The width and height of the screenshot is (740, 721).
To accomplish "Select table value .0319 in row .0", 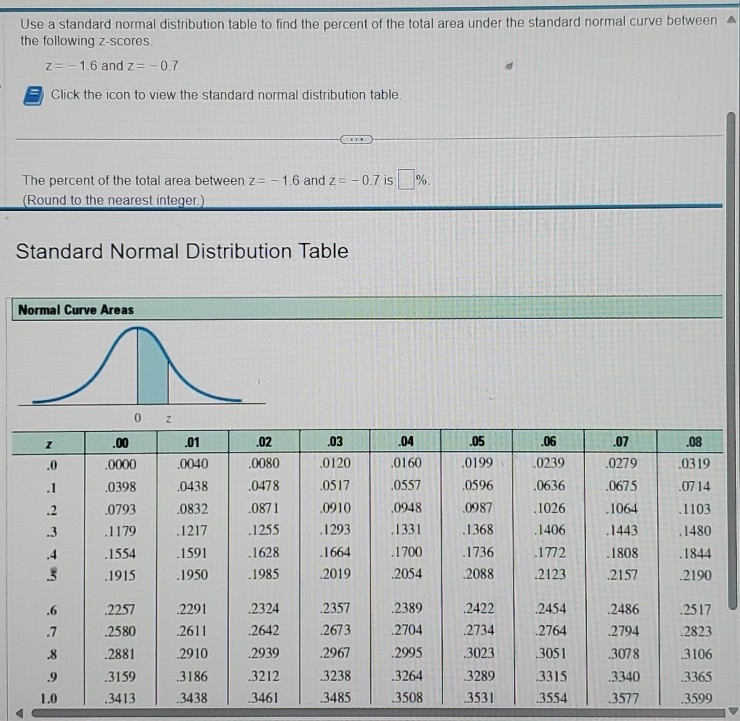I will coord(694,463).
